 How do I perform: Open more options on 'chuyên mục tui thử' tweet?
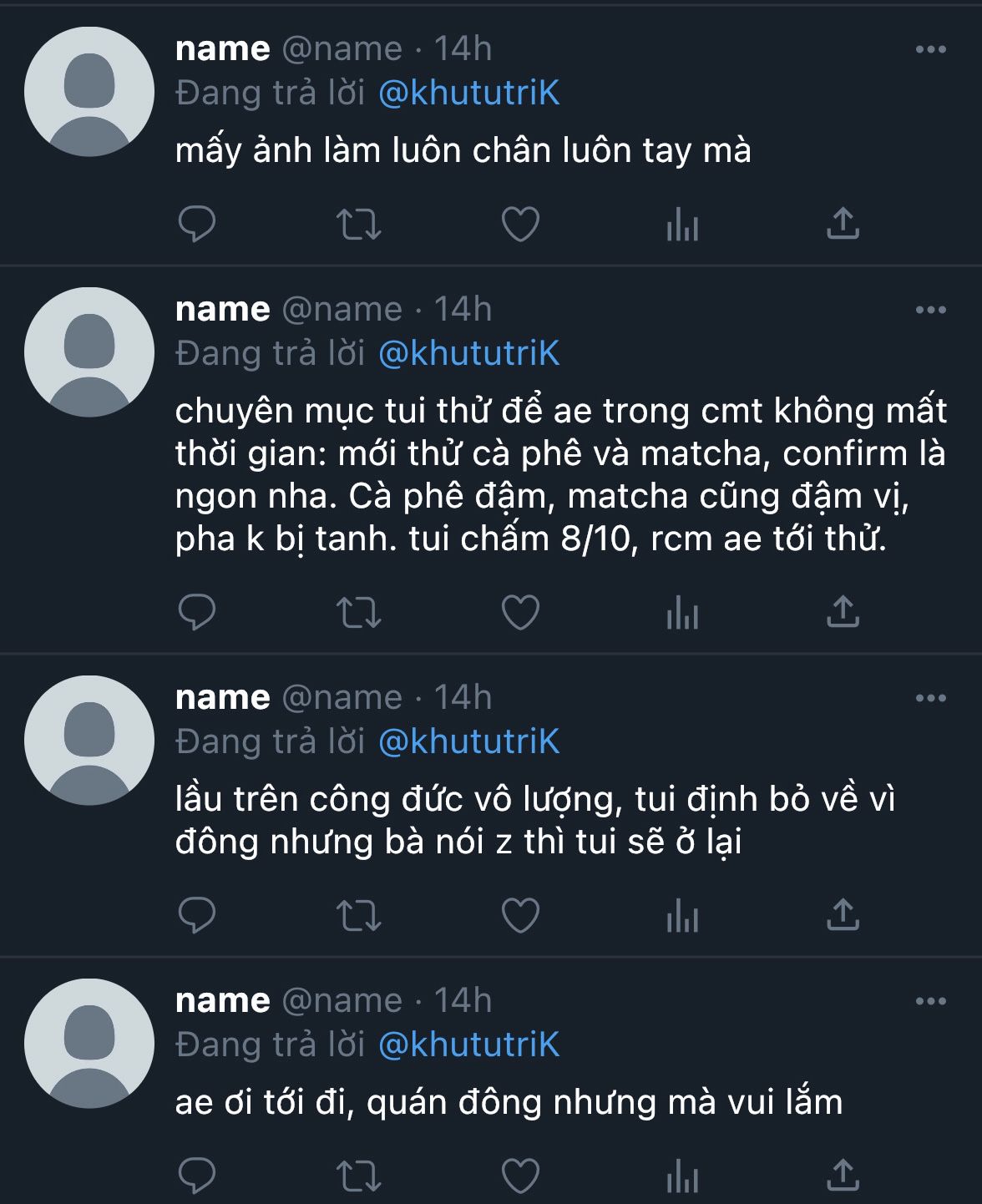tap(930, 311)
